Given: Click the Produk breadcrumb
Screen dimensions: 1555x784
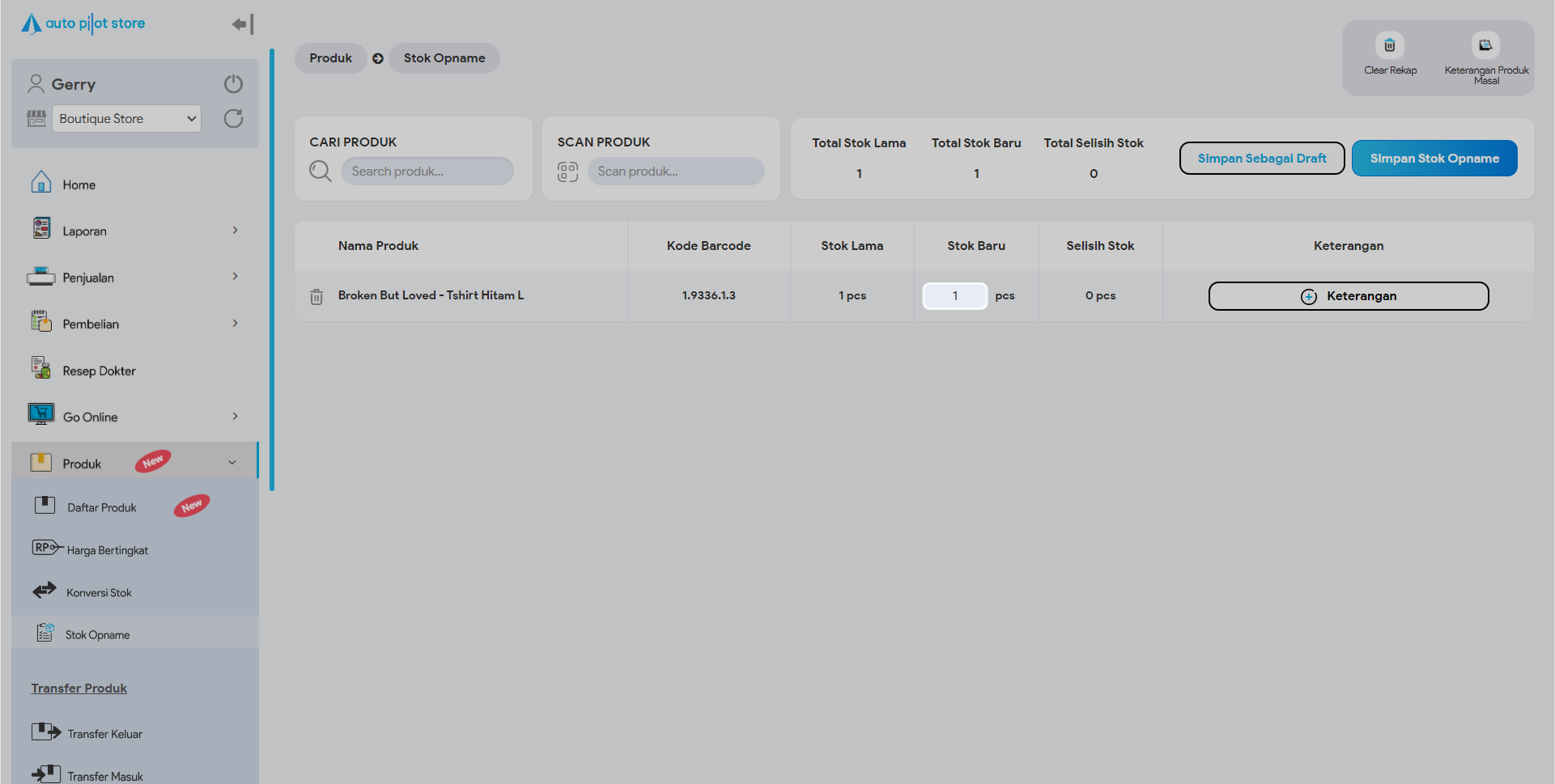Looking at the screenshot, I should 330,58.
